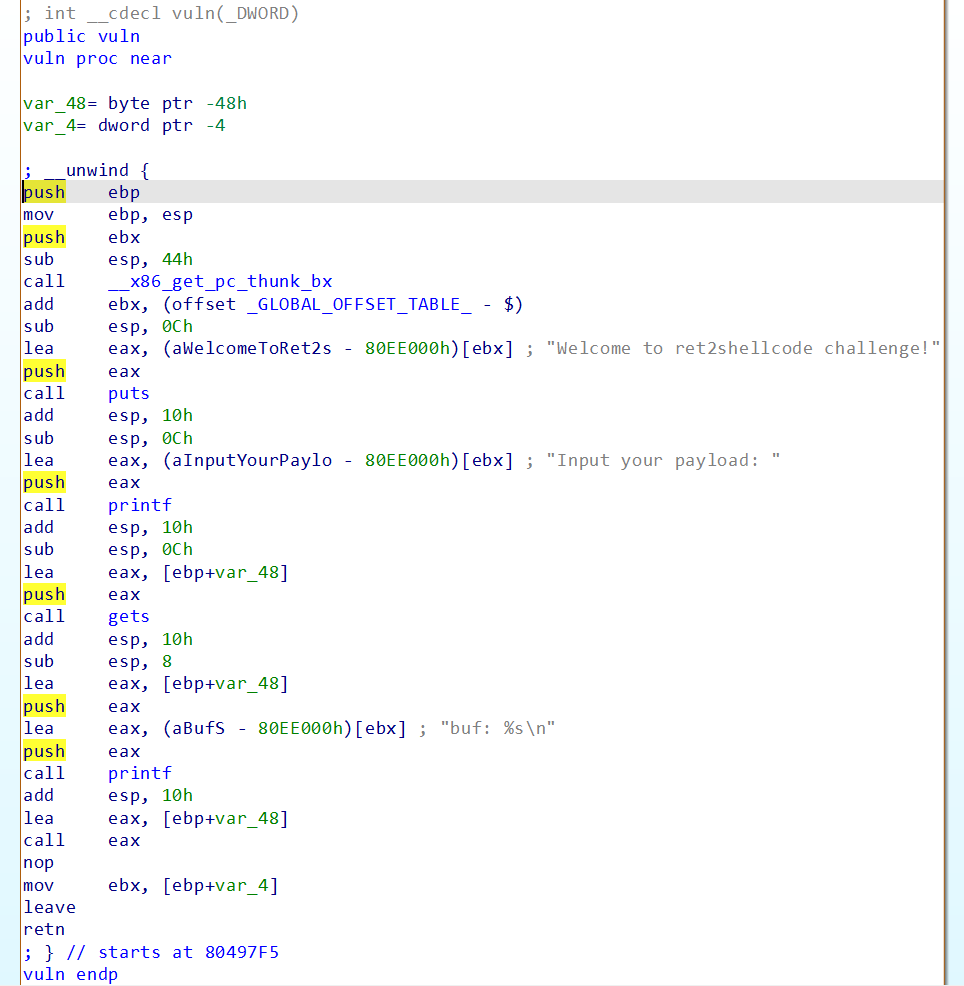Viewport: 964px width, 986px height.
Task: Click the aWelcomeToRet2s string reference
Action: click(252, 349)
